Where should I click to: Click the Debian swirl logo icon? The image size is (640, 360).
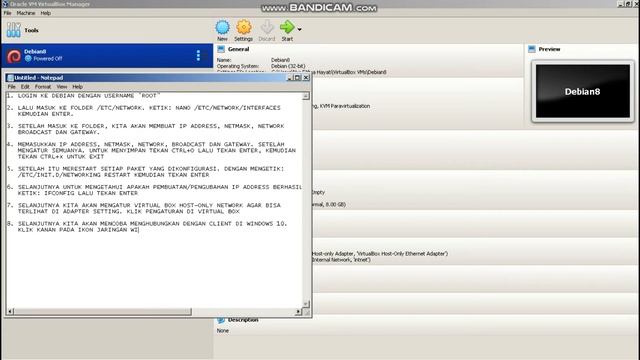pos(14,56)
